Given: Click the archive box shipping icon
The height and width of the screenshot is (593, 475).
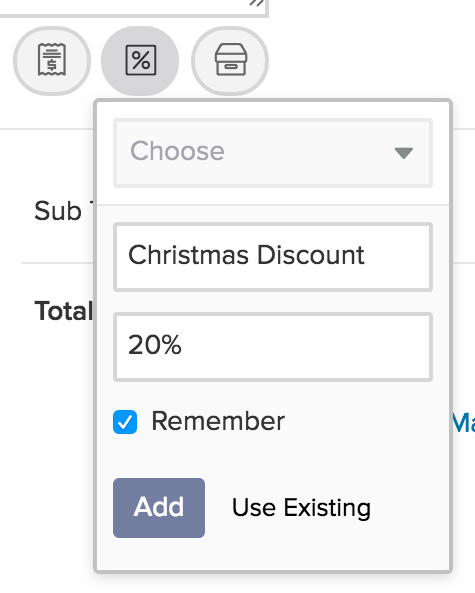Looking at the screenshot, I should pos(230,61).
